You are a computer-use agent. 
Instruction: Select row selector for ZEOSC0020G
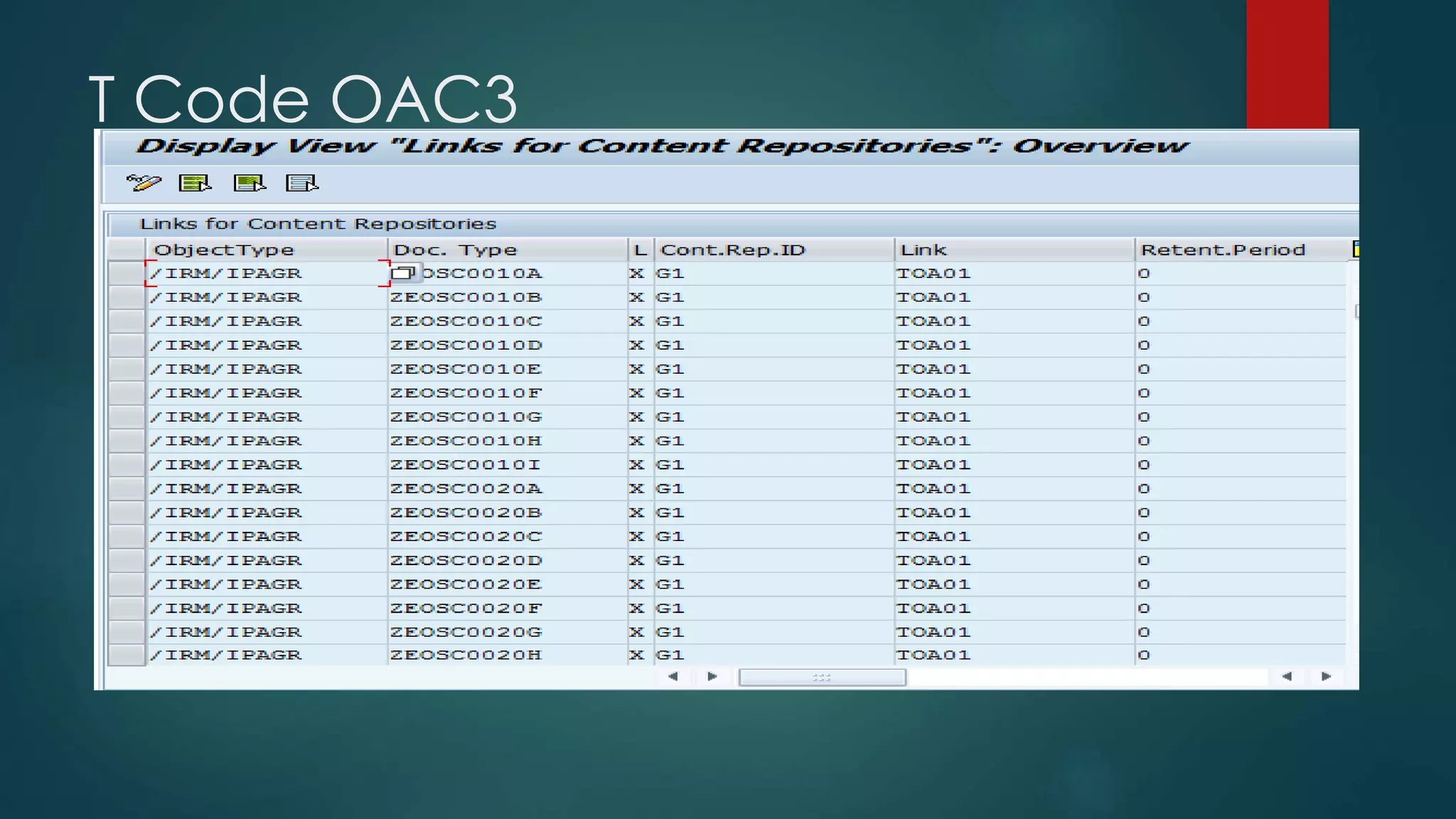tap(127, 632)
